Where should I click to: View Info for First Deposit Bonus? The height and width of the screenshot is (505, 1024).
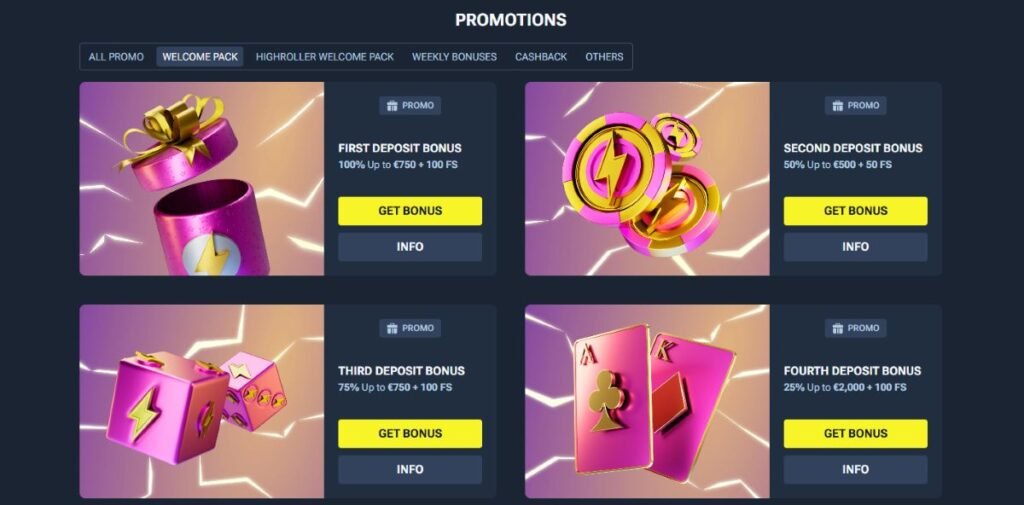click(x=410, y=247)
